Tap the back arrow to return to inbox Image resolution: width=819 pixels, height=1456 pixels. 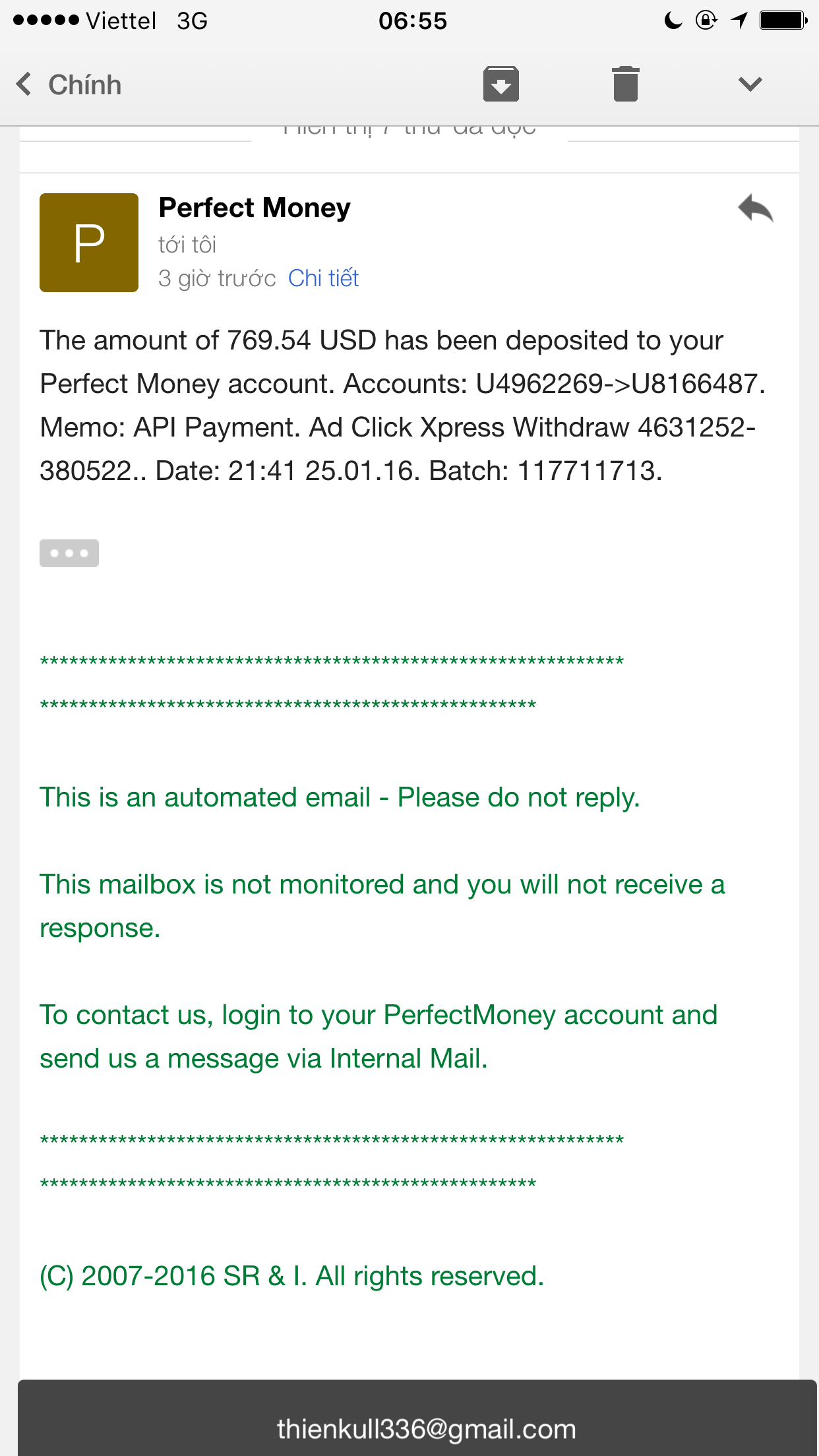[24, 84]
